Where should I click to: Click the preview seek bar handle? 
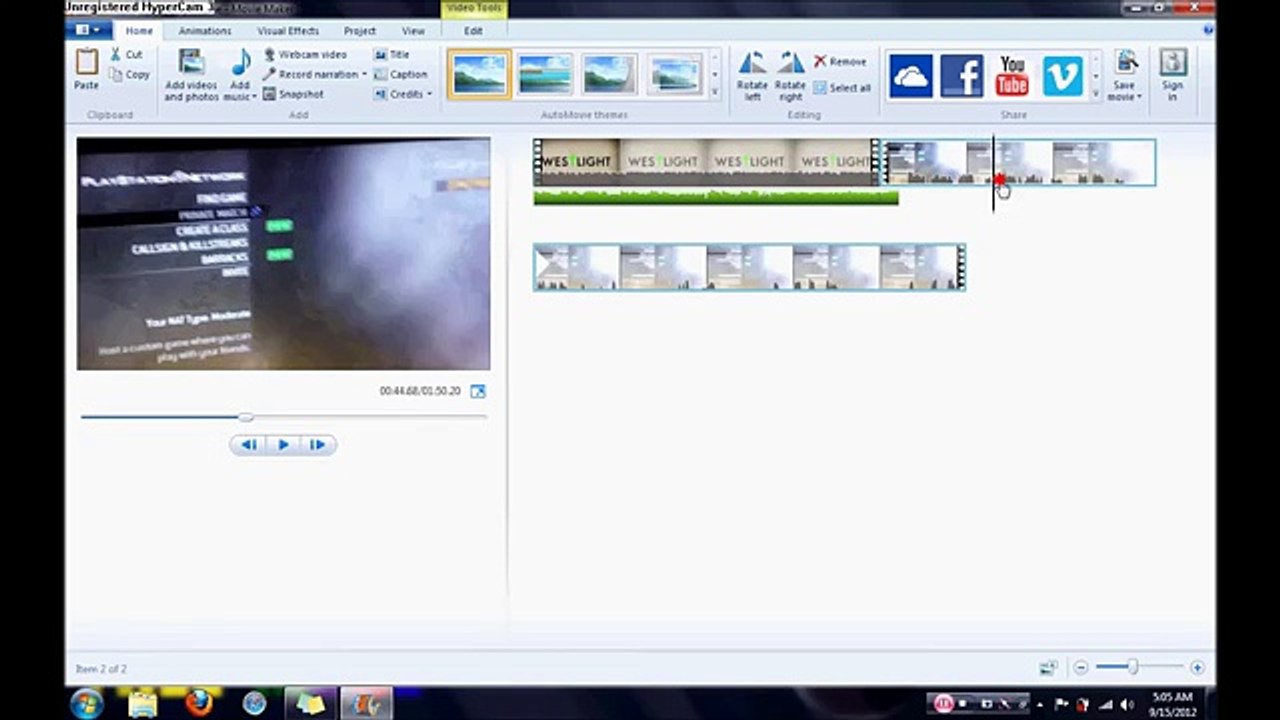(246, 416)
